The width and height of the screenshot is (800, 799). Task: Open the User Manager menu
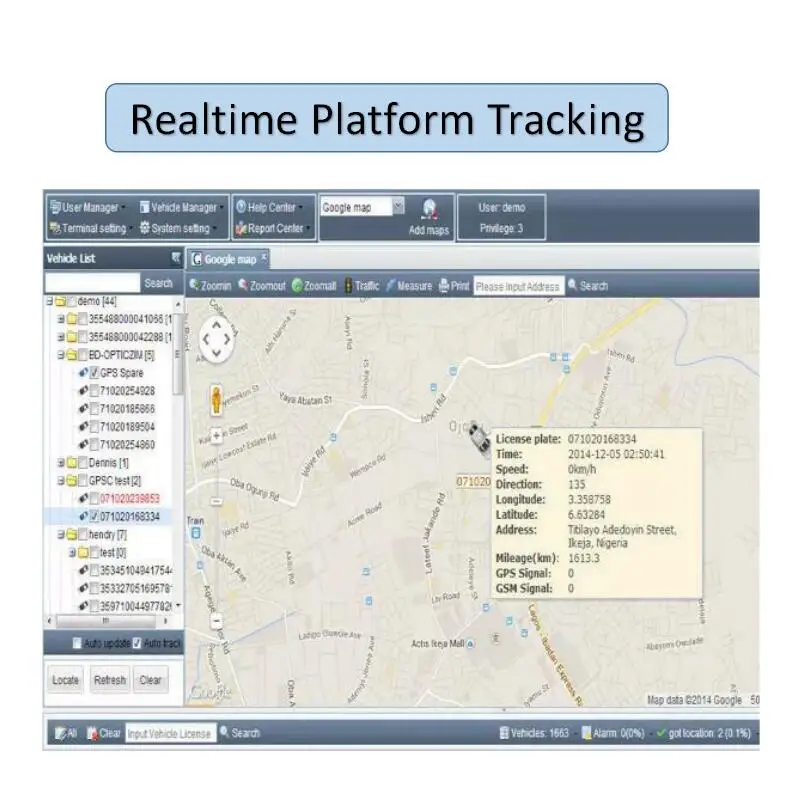pyautogui.click(x=87, y=208)
